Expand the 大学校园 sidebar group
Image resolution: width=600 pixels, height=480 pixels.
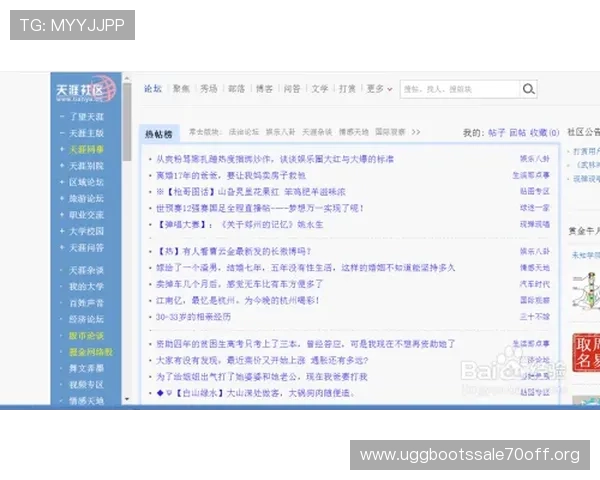[62, 231]
